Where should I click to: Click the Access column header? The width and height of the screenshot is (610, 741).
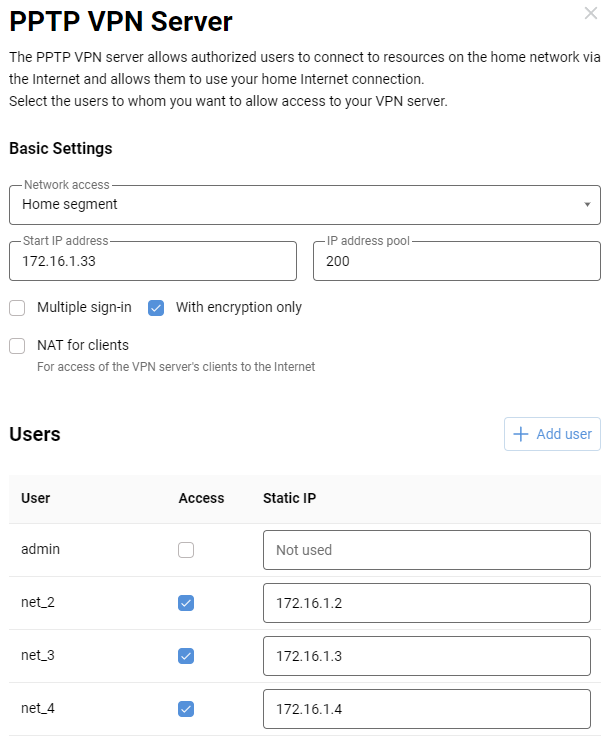201,498
